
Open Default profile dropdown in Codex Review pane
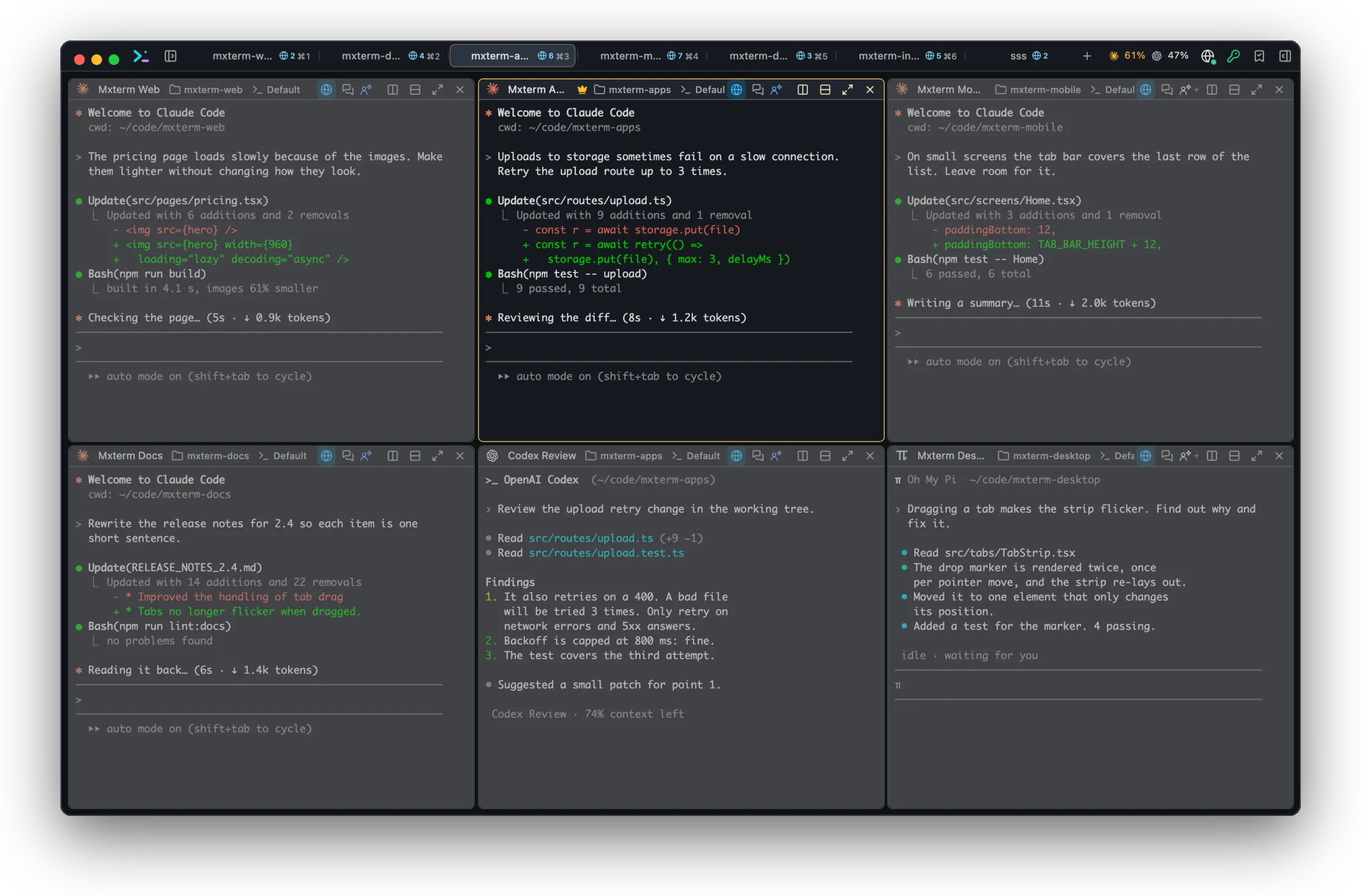[696, 456]
